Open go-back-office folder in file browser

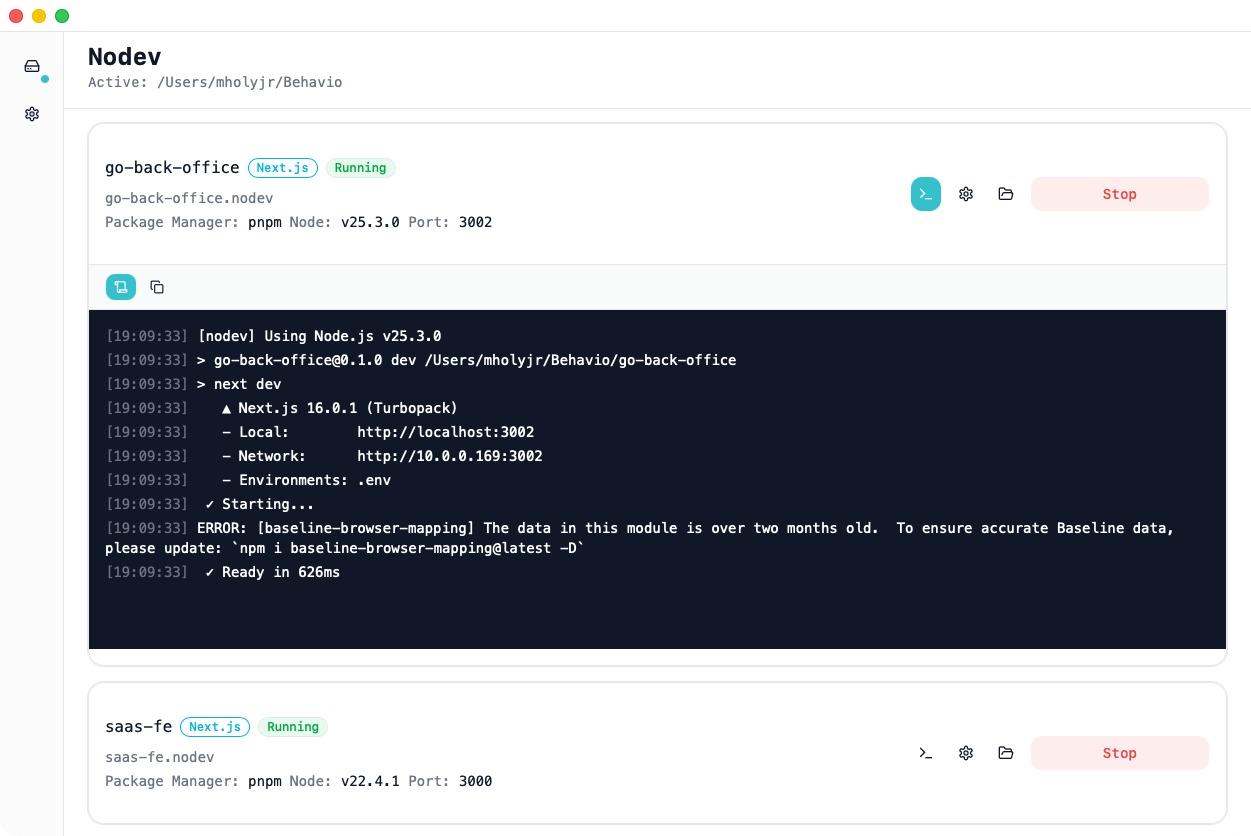click(x=1005, y=193)
